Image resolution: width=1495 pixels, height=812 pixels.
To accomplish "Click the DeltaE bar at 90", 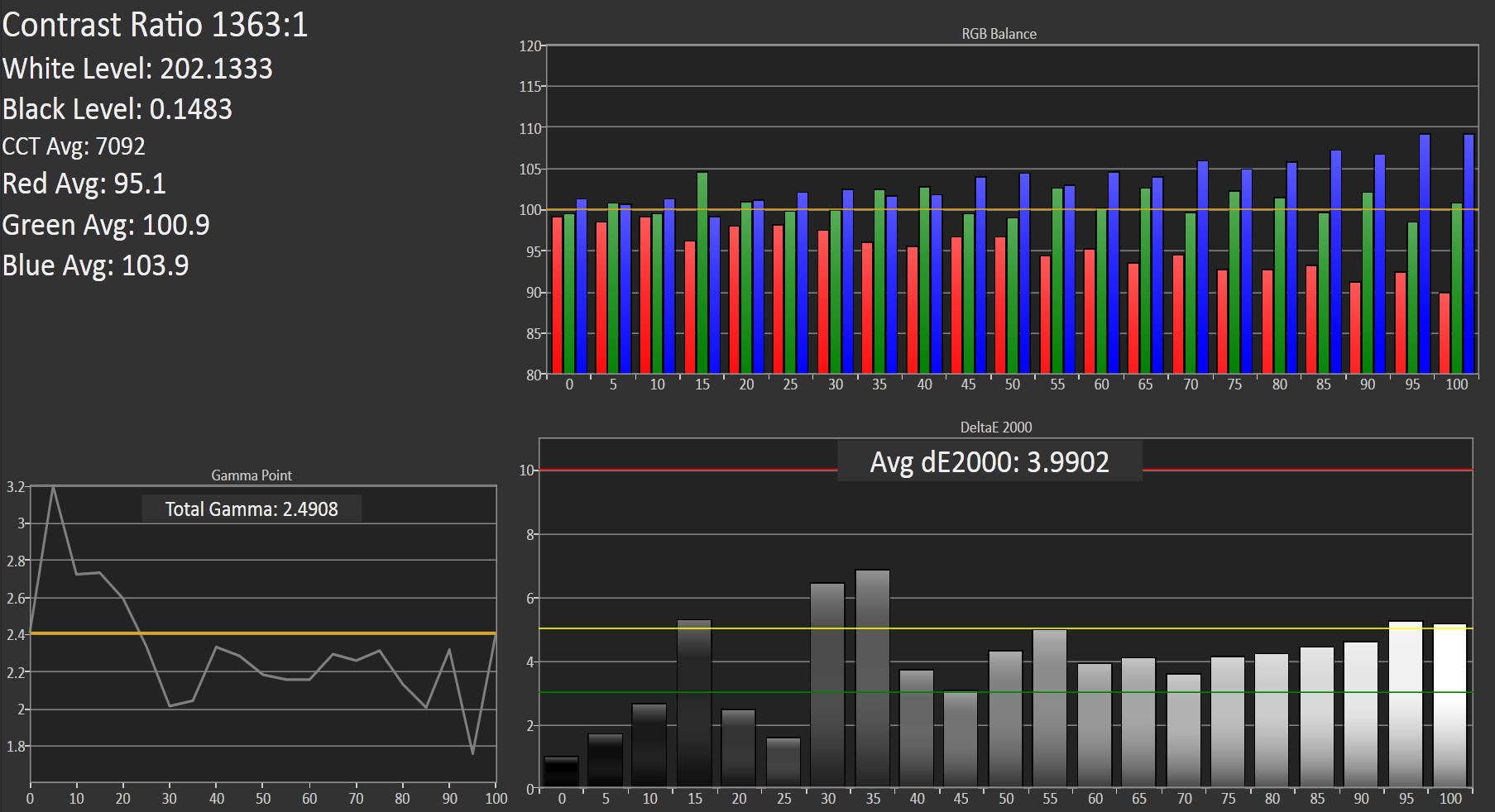I will click(1362, 714).
